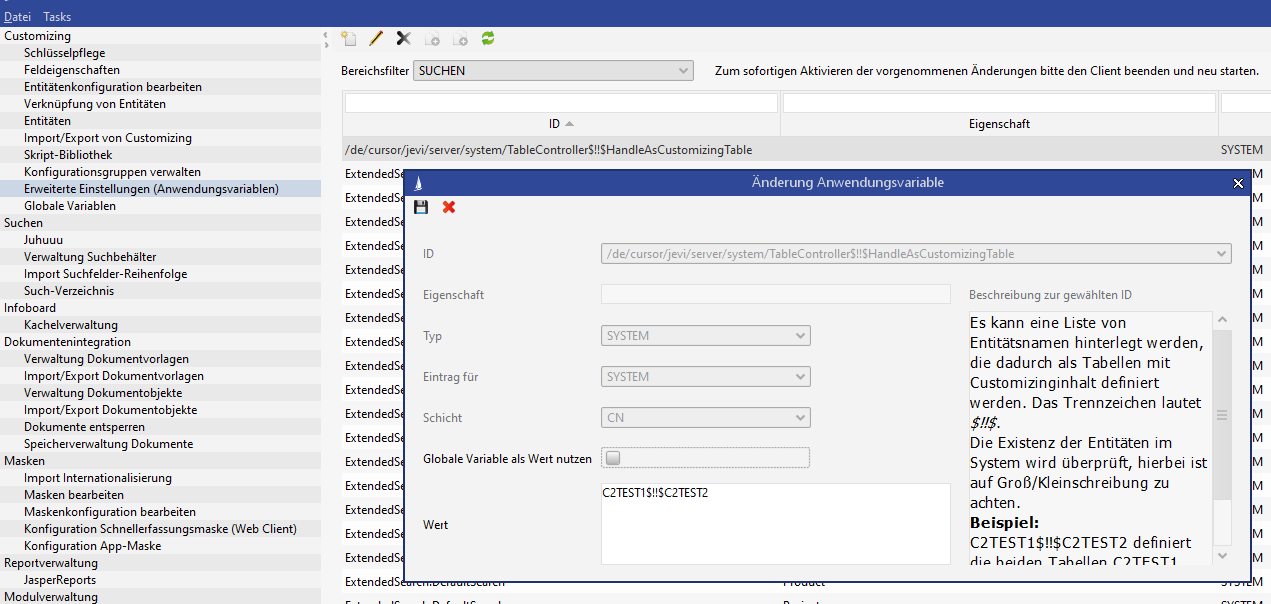
Task: Click the Wert text area
Action: point(775,525)
